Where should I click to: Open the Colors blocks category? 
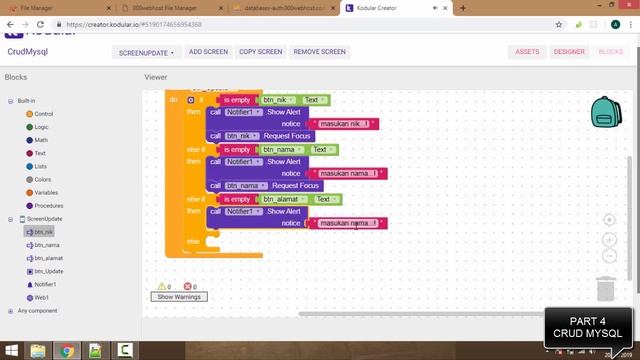(39, 179)
